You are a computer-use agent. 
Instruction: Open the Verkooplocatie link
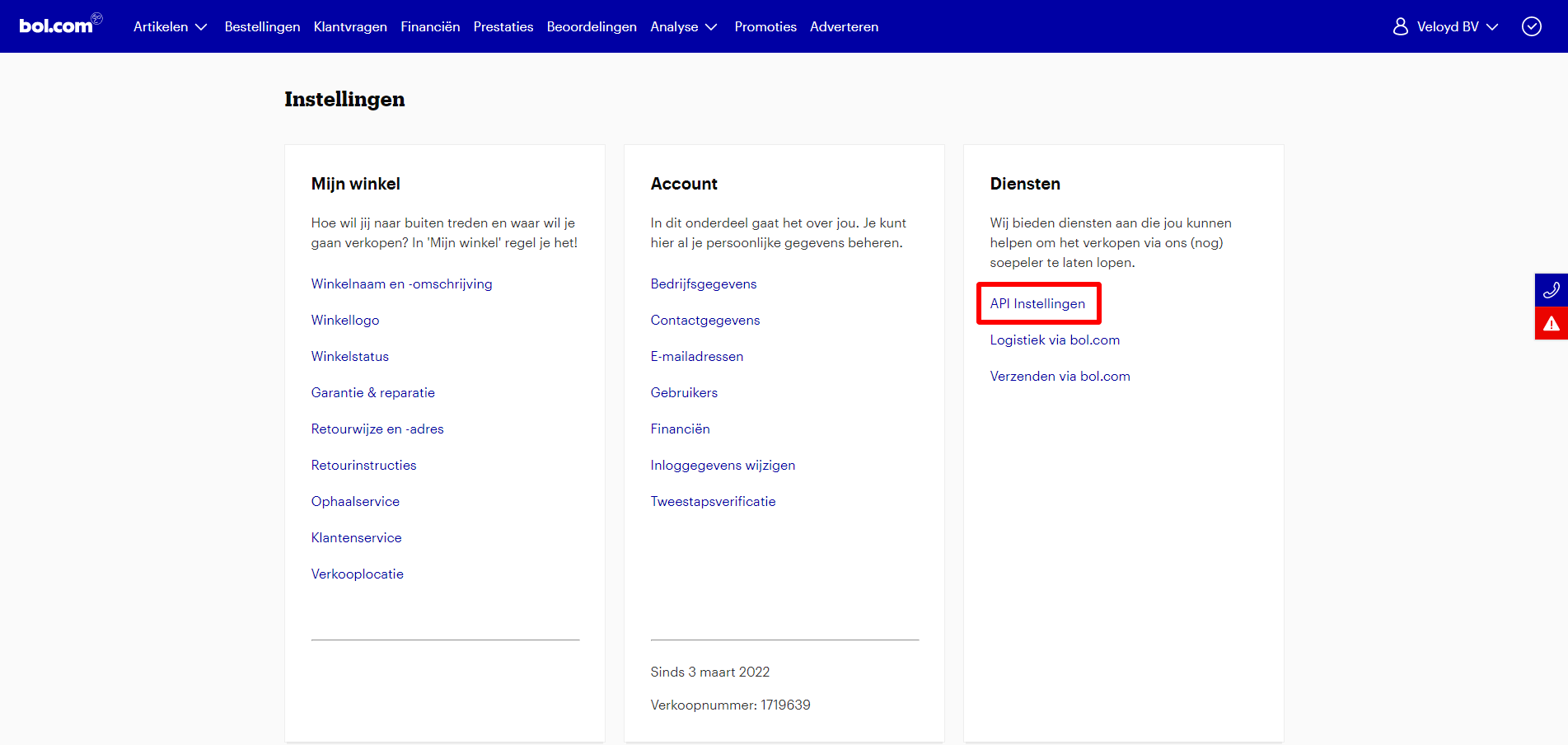point(357,574)
